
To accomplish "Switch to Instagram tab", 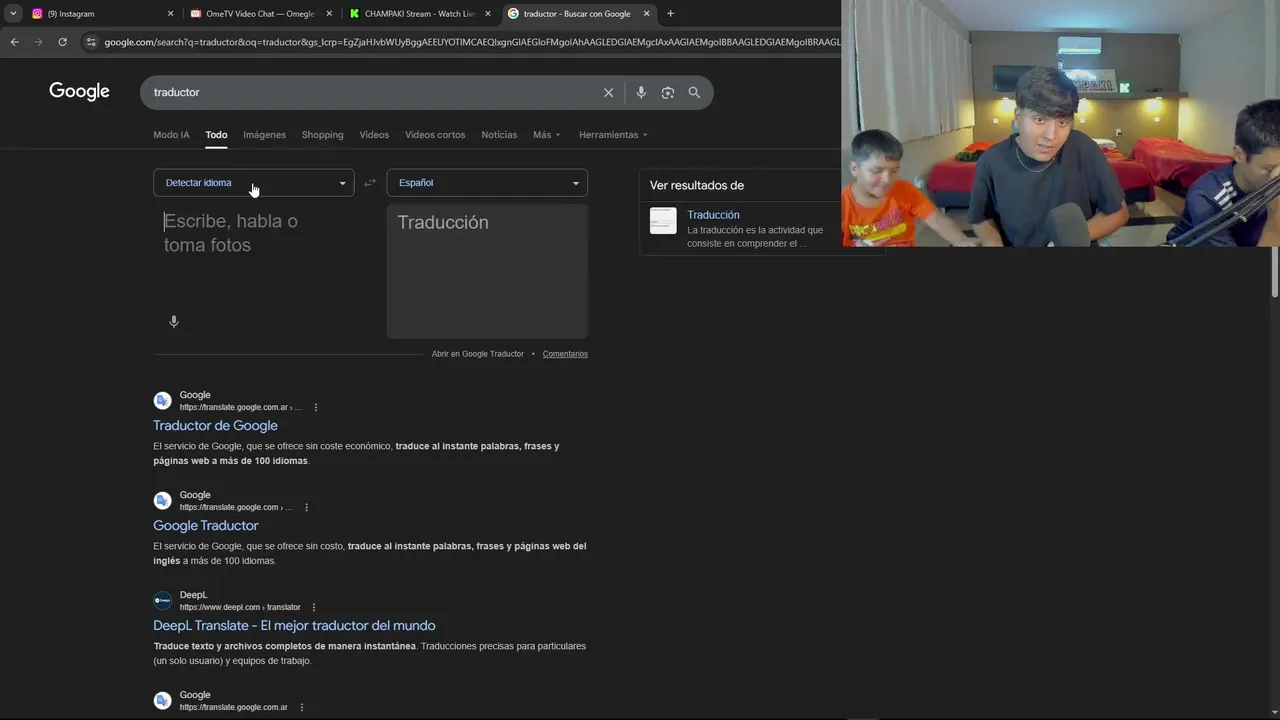I will click(x=100, y=14).
